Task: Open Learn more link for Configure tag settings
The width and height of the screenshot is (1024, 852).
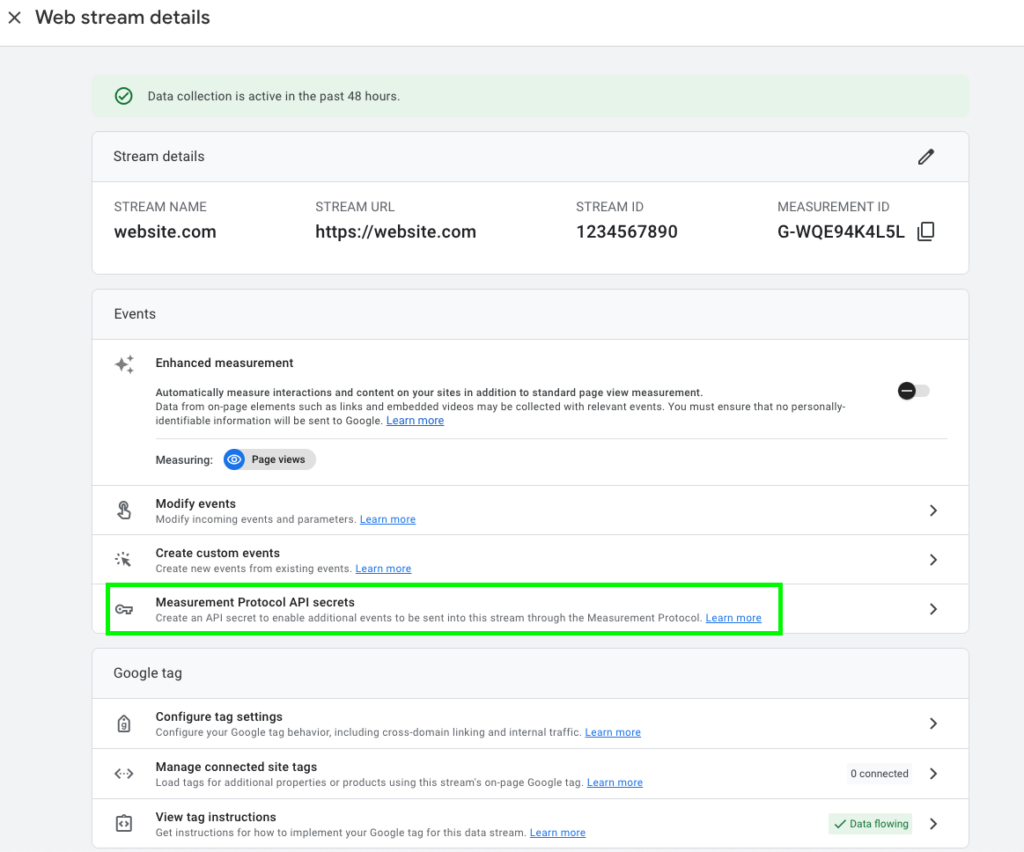Action: coord(613,733)
